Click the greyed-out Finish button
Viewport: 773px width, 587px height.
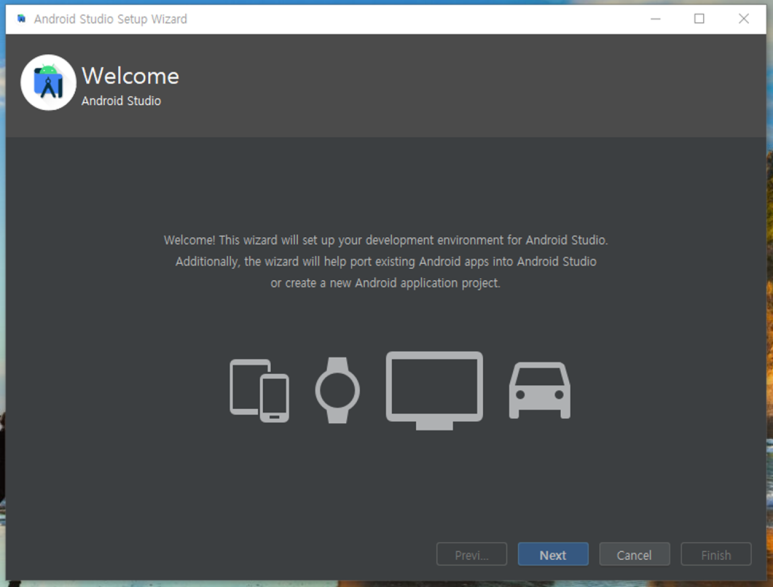(716, 554)
